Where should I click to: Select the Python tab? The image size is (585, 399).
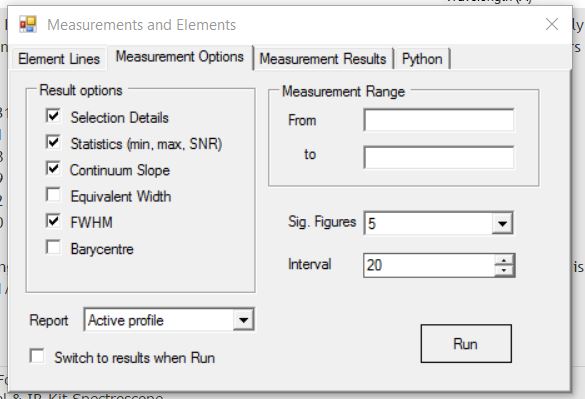point(422,59)
